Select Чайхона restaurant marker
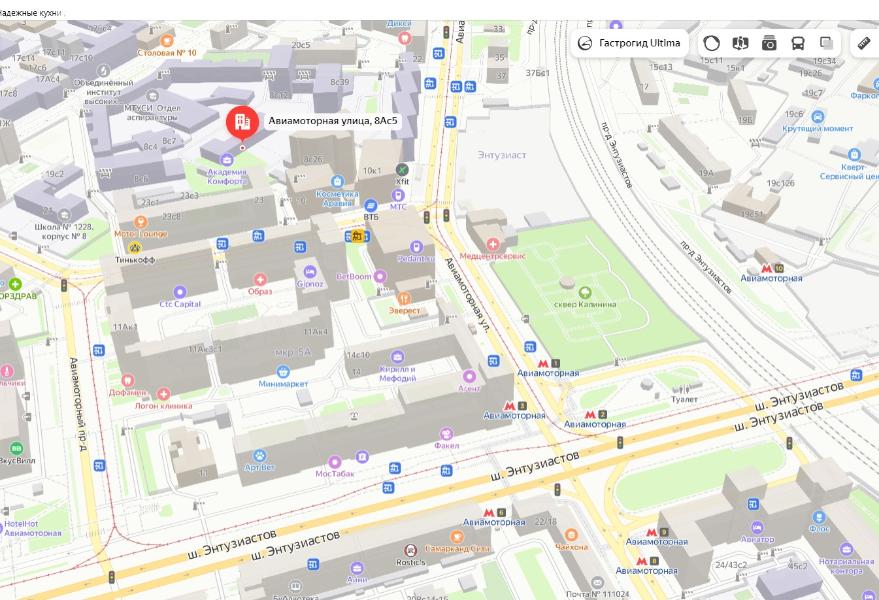 [x=571, y=534]
